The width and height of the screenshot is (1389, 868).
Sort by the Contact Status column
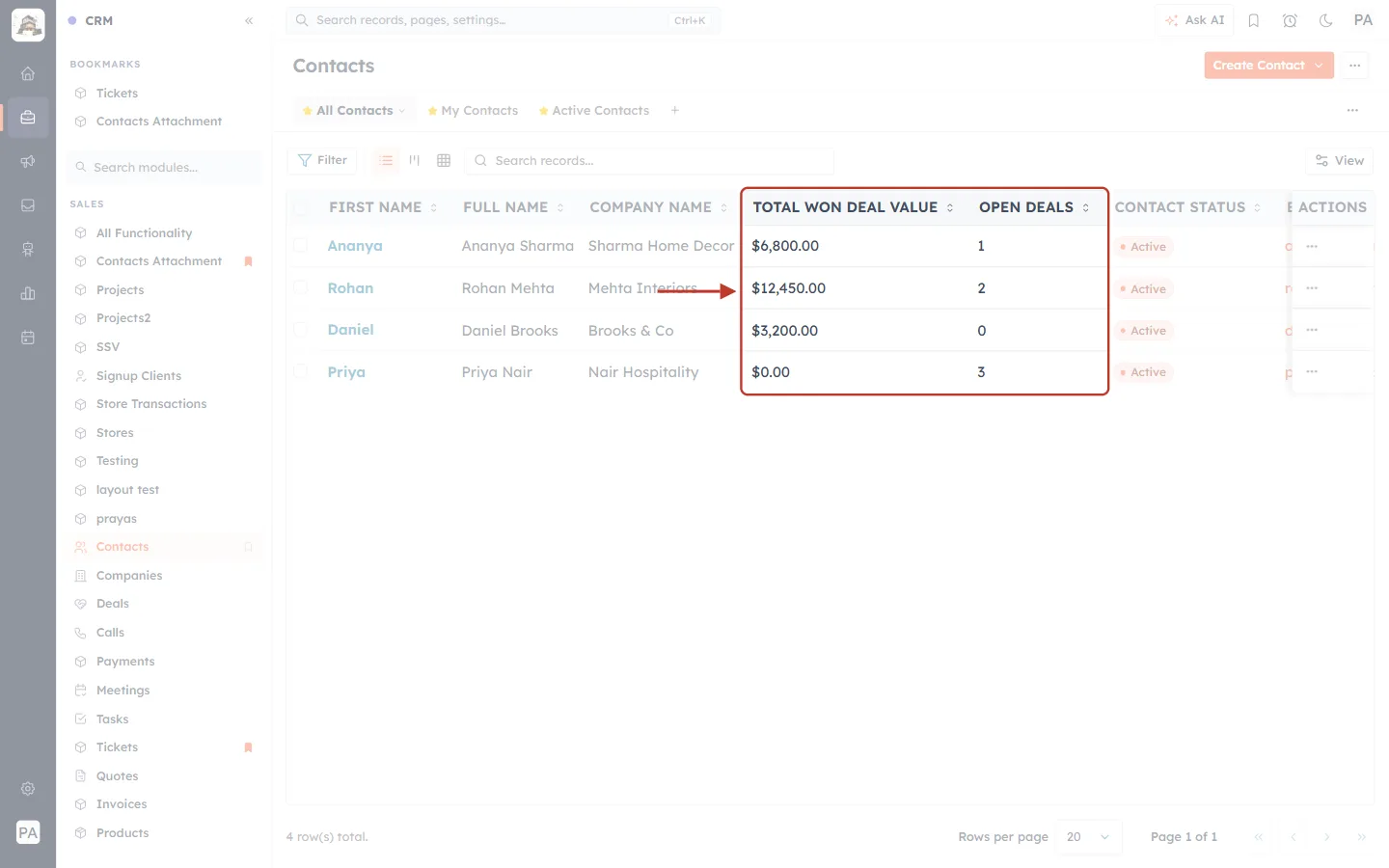1187,207
